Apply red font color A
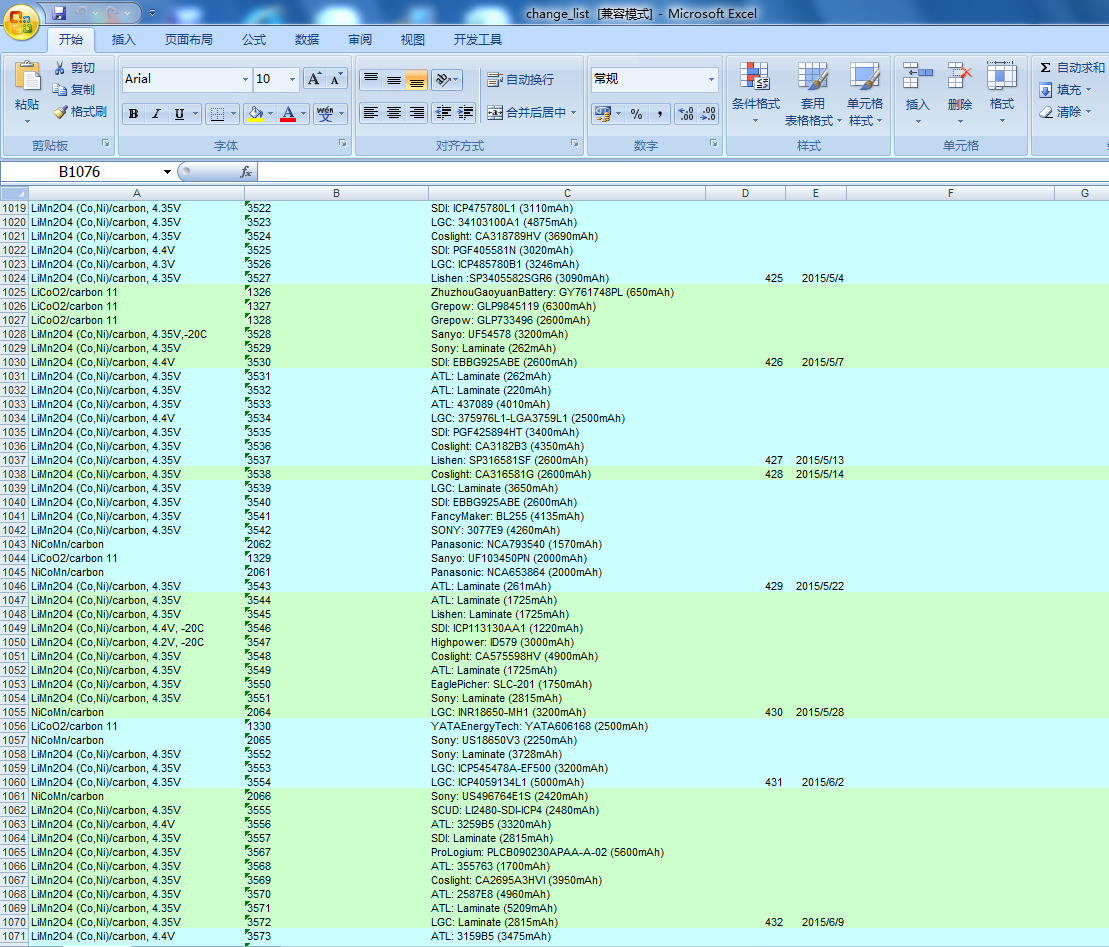The height and width of the screenshot is (947, 1109). pos(288,113)
